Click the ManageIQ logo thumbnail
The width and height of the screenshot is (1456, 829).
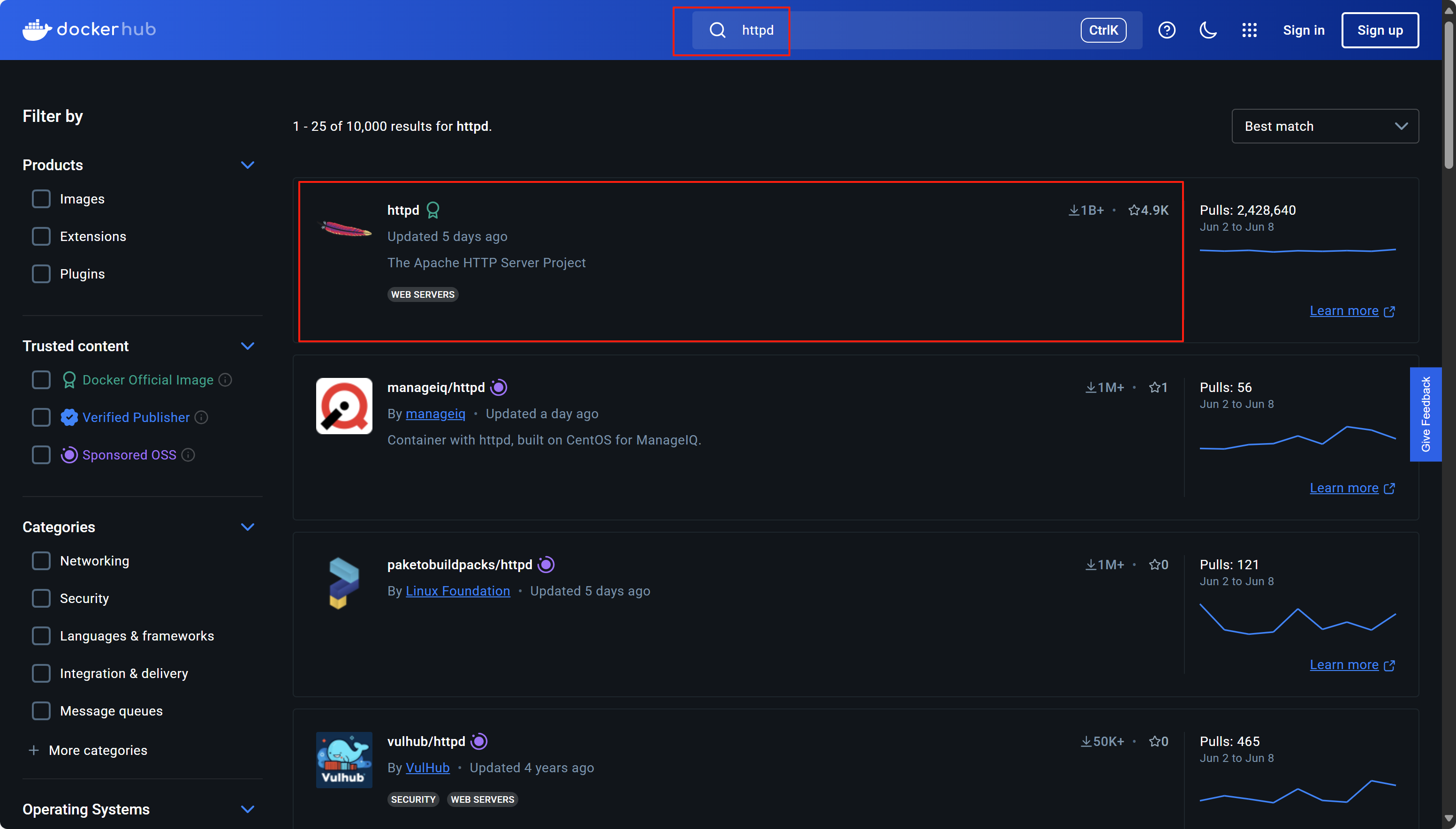point(344,406)
